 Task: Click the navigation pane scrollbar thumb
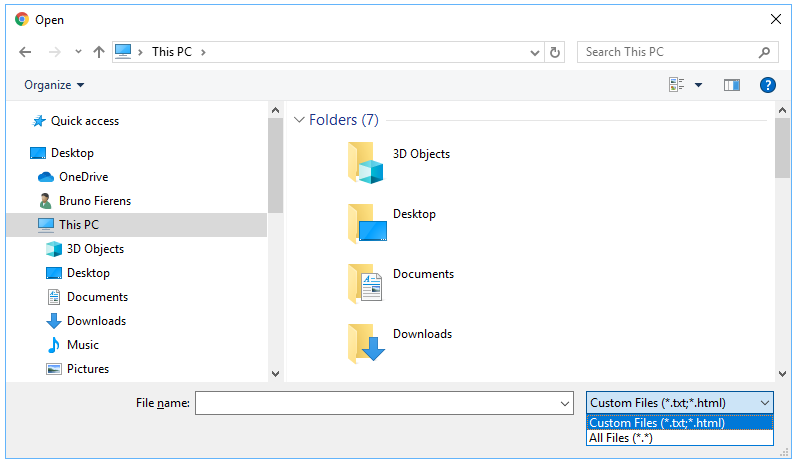pyautogui.click(x=275, y=165)
